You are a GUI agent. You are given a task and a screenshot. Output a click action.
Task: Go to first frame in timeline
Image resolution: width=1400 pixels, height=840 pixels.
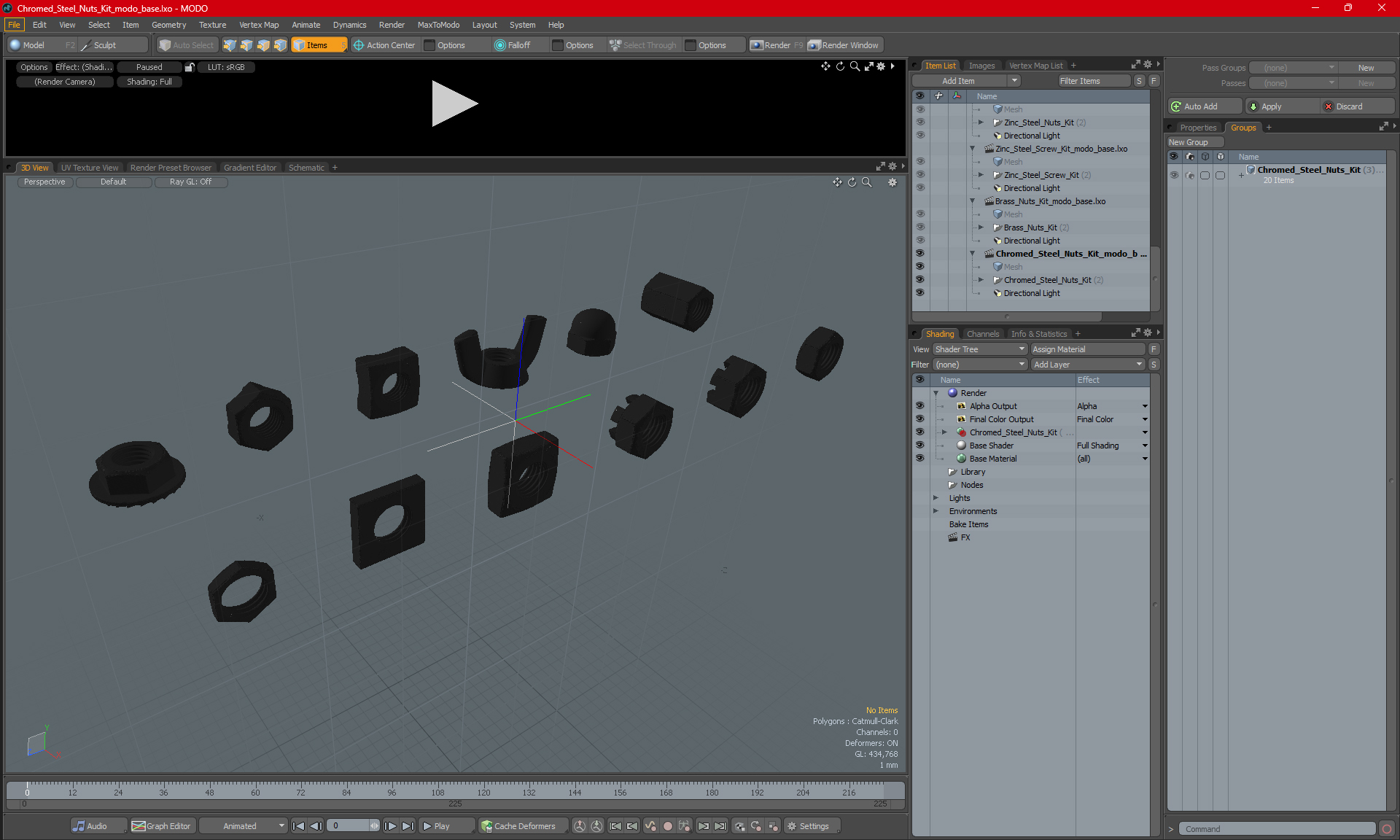tap(298, 826)
